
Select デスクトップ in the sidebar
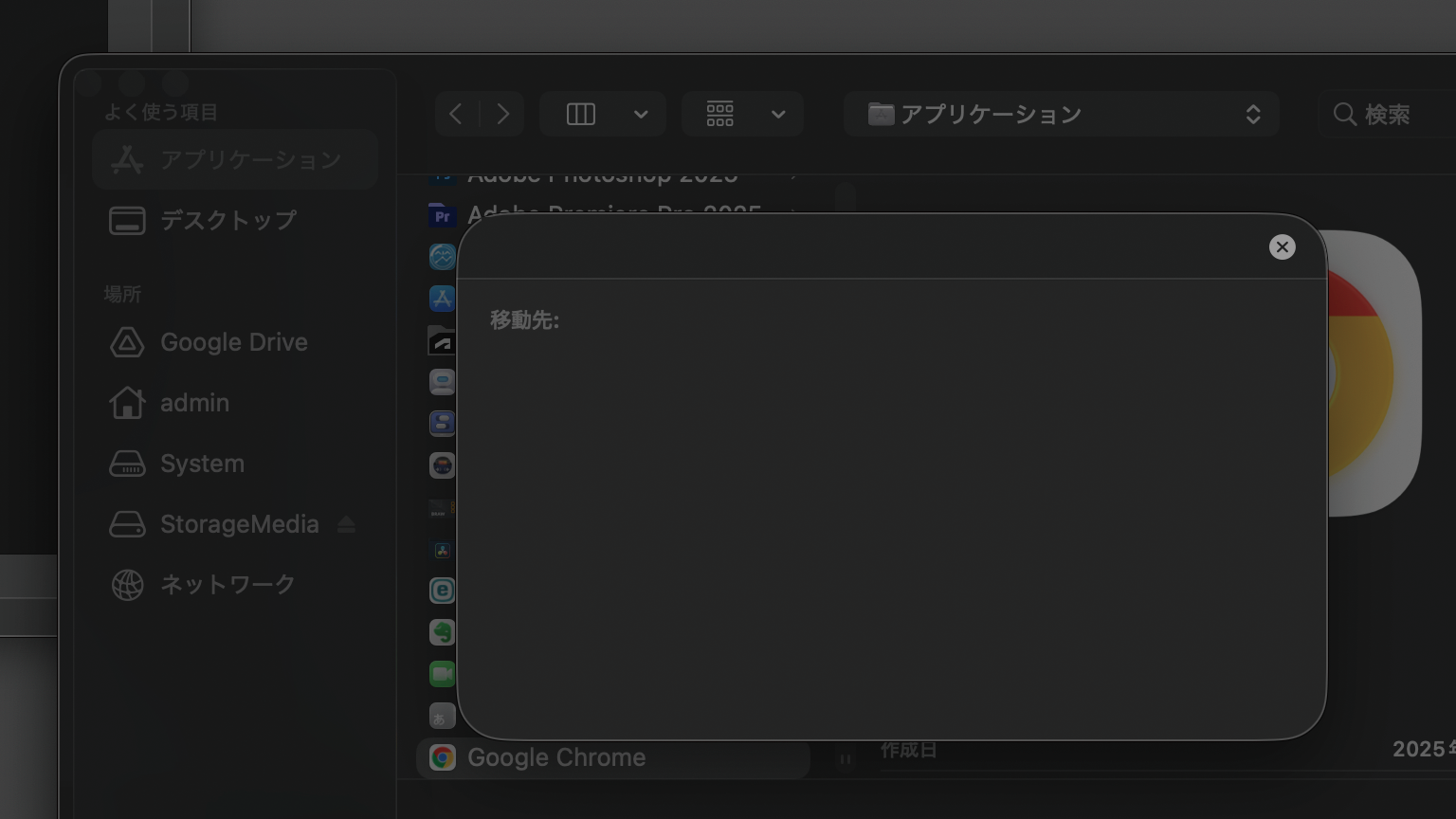[x=227, y=221]
